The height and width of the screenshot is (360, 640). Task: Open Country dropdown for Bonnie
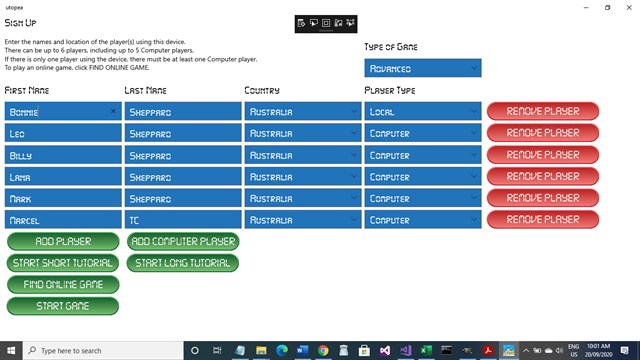click(x=303, y=111)
